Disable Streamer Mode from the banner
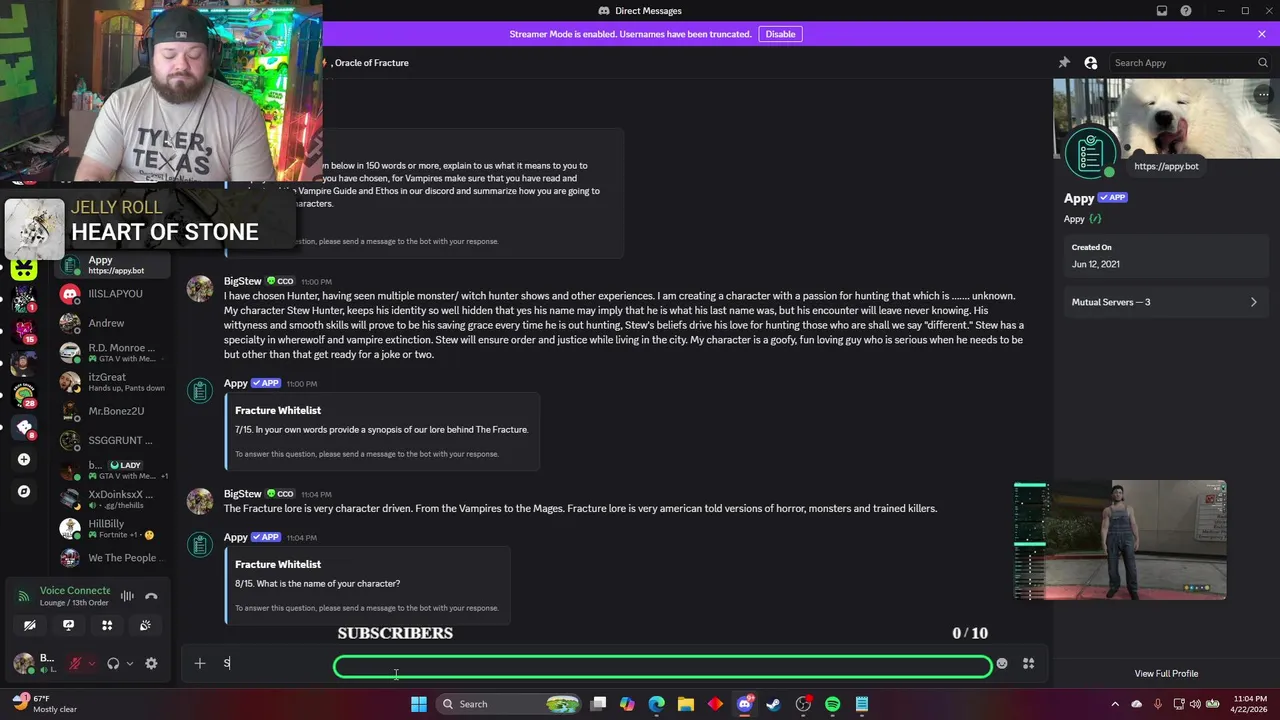The height and width of the screenshot is (720, 1280). [780, 34]
